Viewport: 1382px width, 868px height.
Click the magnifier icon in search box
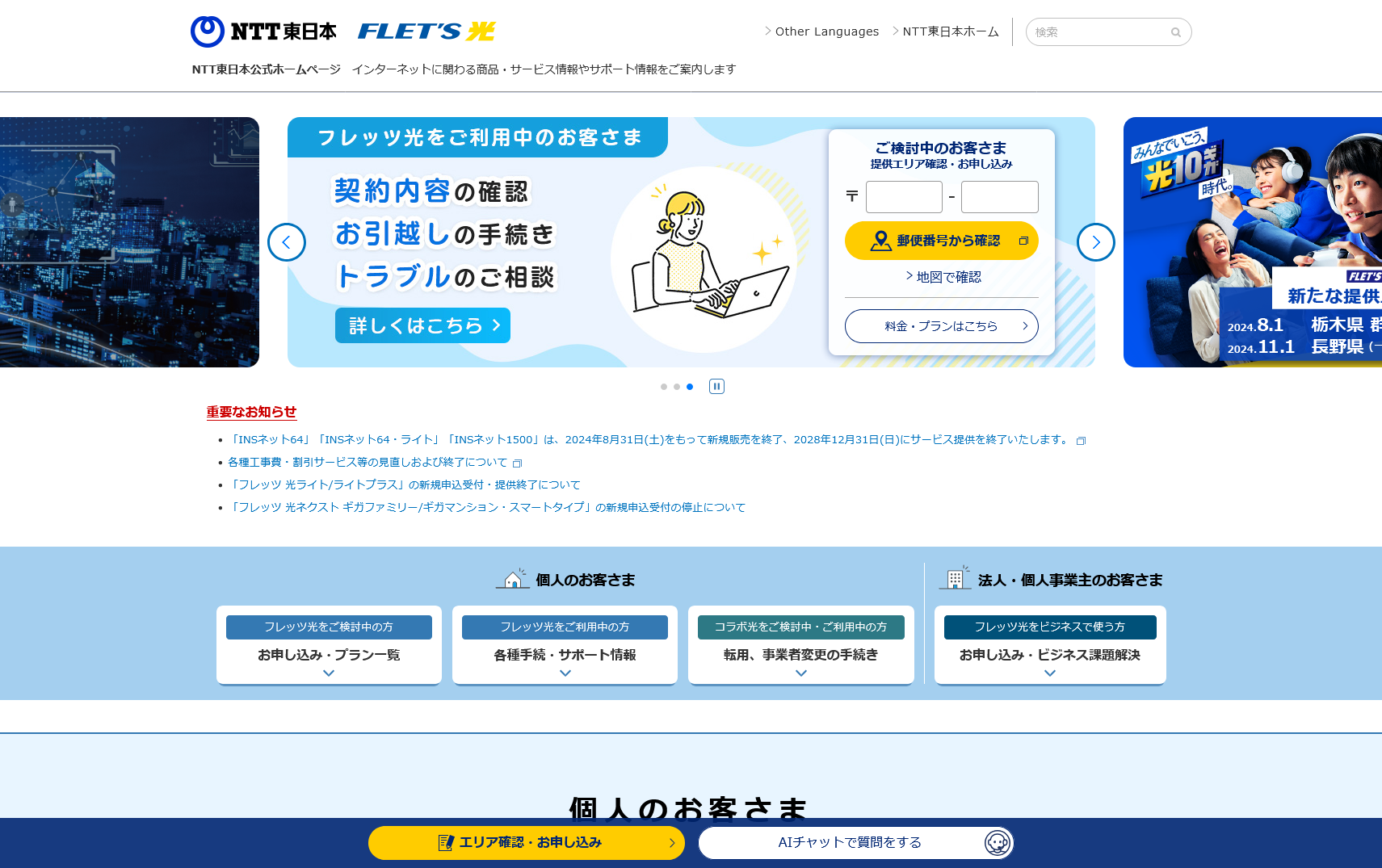point(1175,32)
